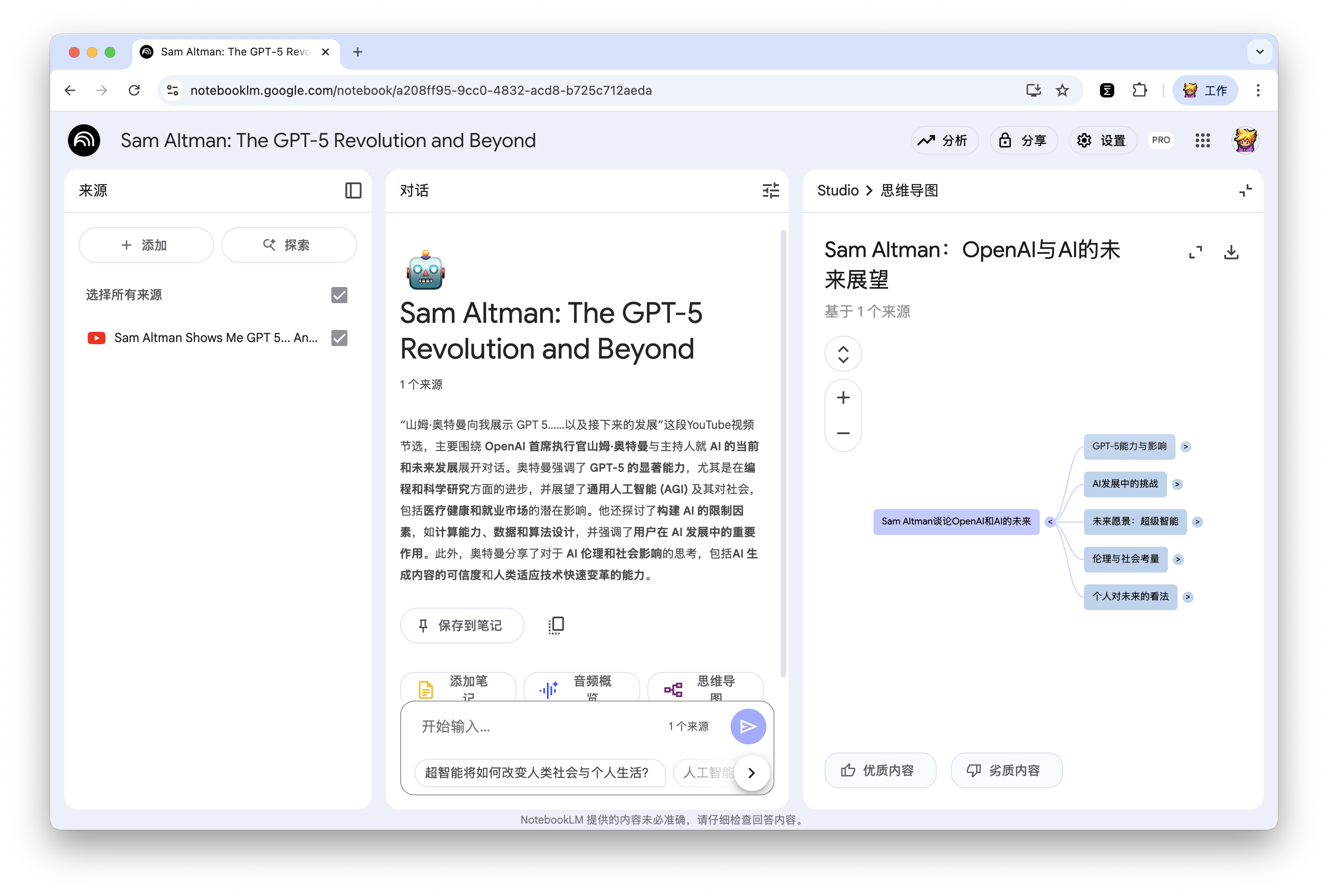Go back to the previous page
This screenshot has width=1328, height=896.
[70, 90]
